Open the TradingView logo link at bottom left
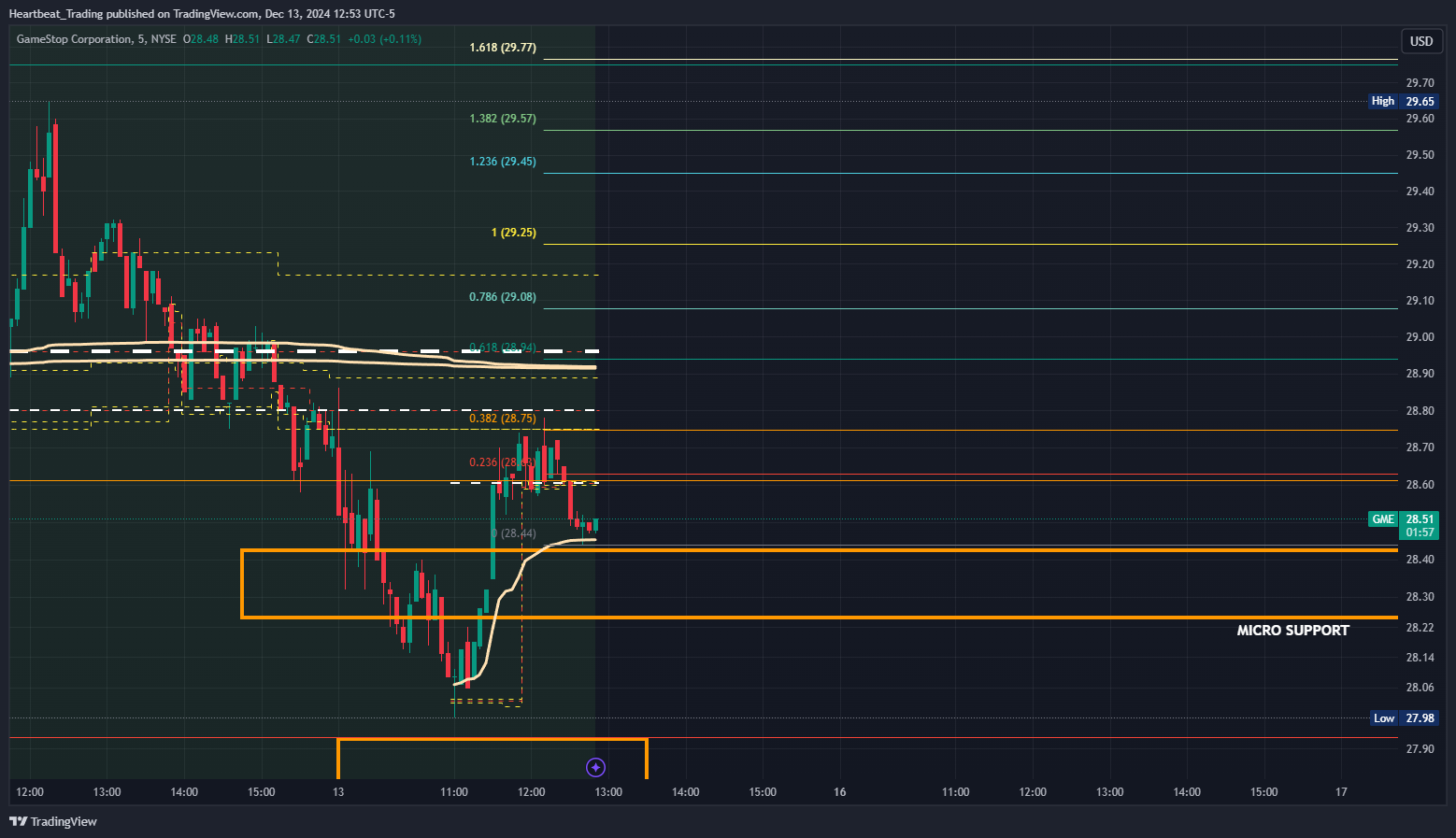This screenshot has width=1456, height=838. pos(53,821)
